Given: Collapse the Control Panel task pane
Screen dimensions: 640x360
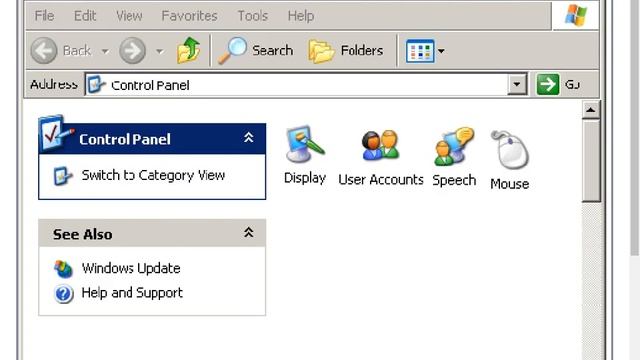Looking at the screenshot, I should coord(249,138).
